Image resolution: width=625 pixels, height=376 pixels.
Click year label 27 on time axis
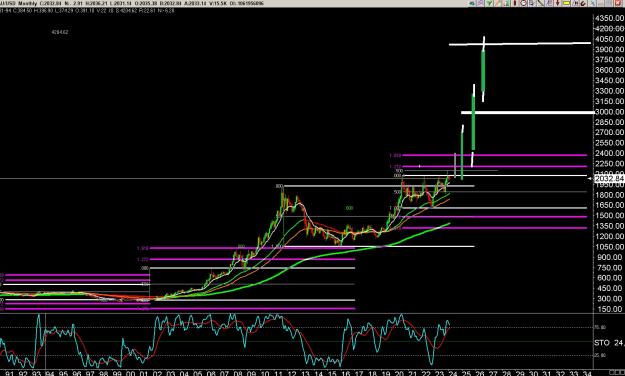tap(493, 373)
